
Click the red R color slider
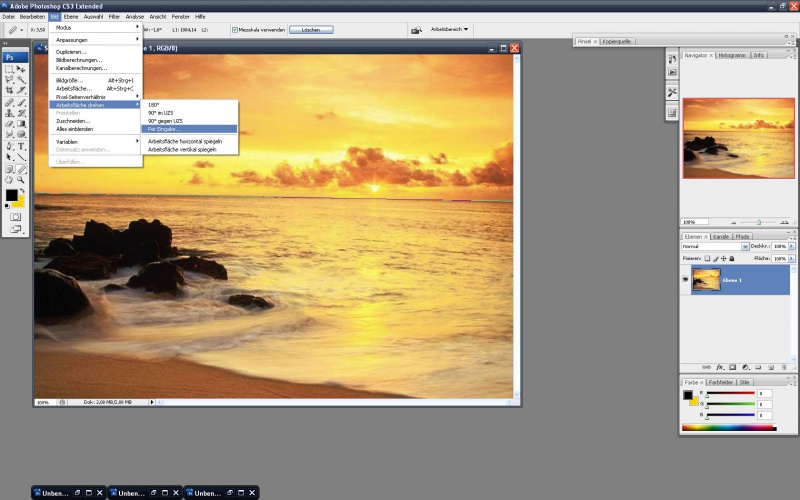[730, 393]
